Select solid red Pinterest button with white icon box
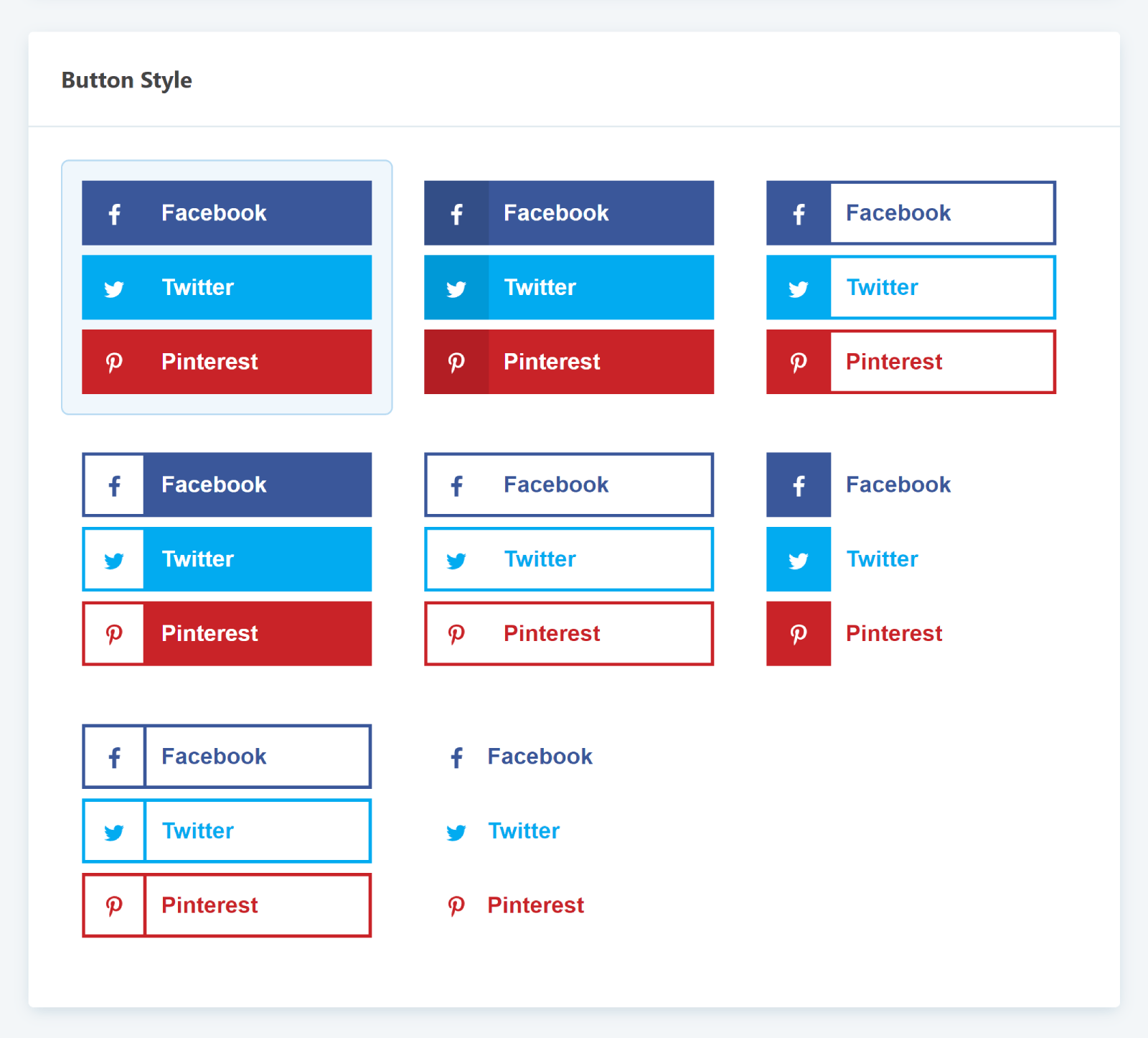 tap(227, 634)
